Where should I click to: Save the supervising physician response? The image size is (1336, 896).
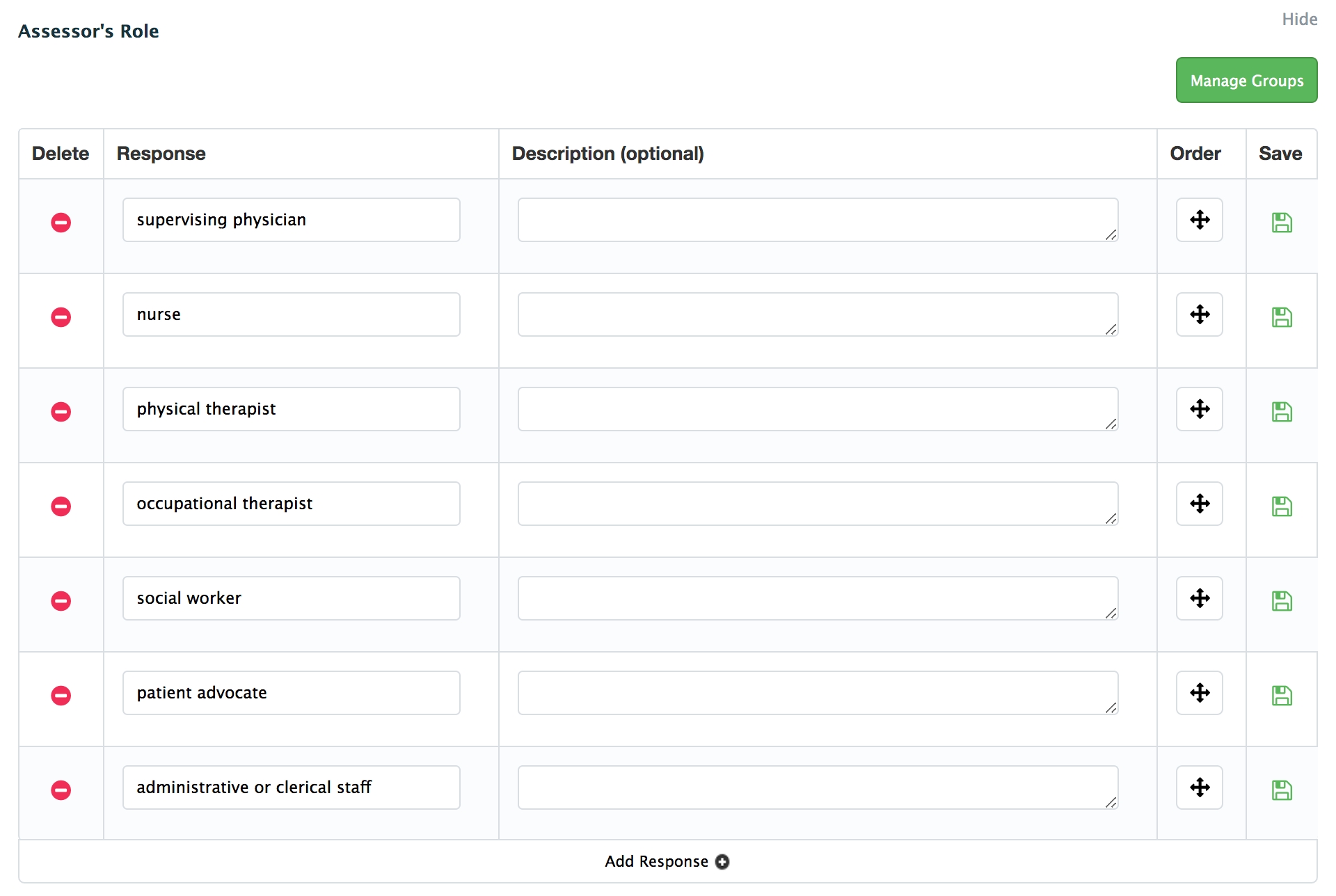point(1282,223)
